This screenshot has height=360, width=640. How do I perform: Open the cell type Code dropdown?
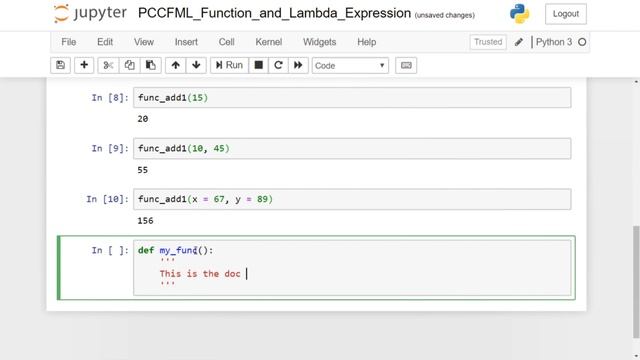[x=350, y=65]
